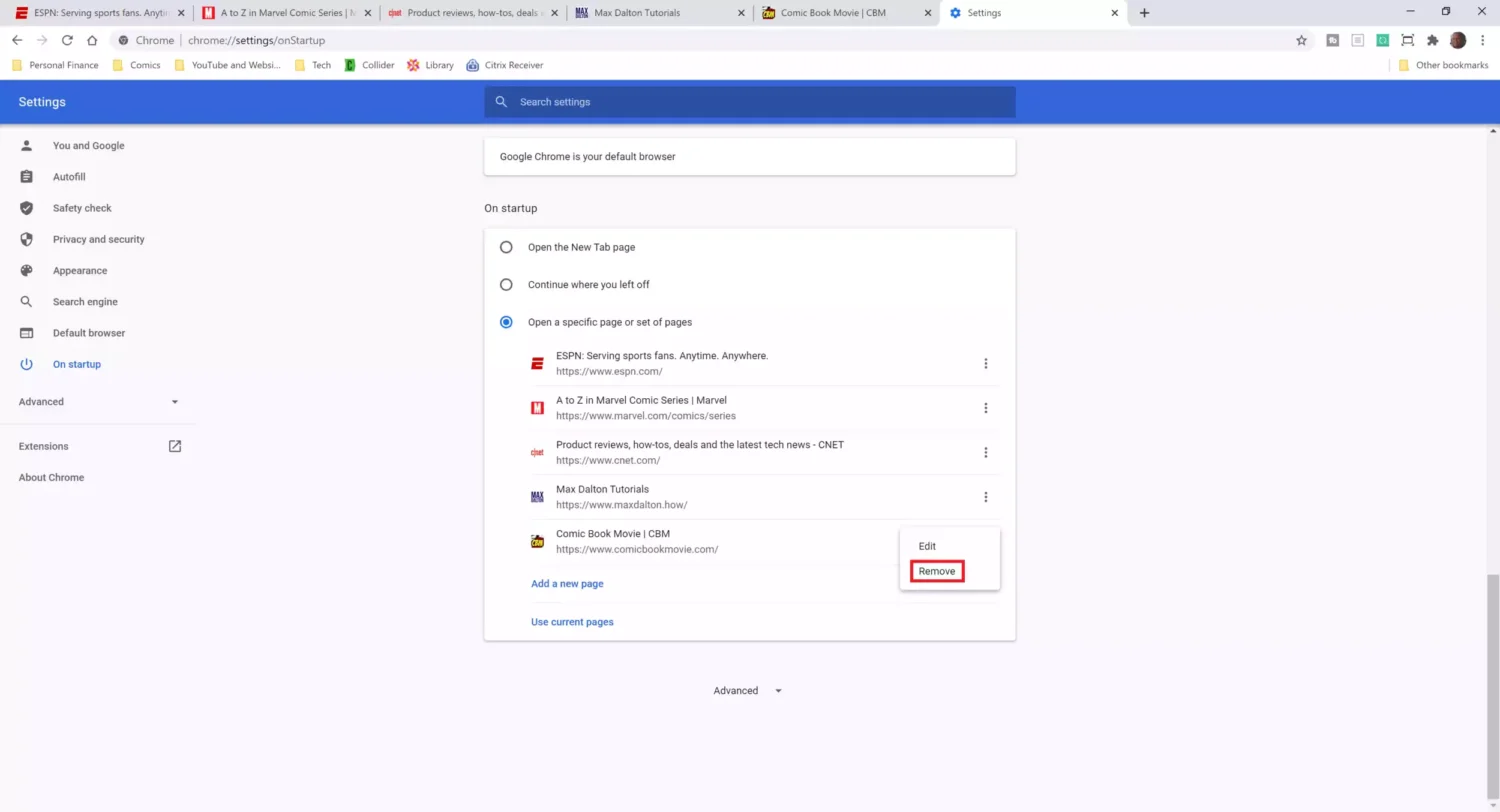The height and width of the screenshot is (812, 1500).
Task: Click the Search settings field
Action: point(750,102)
